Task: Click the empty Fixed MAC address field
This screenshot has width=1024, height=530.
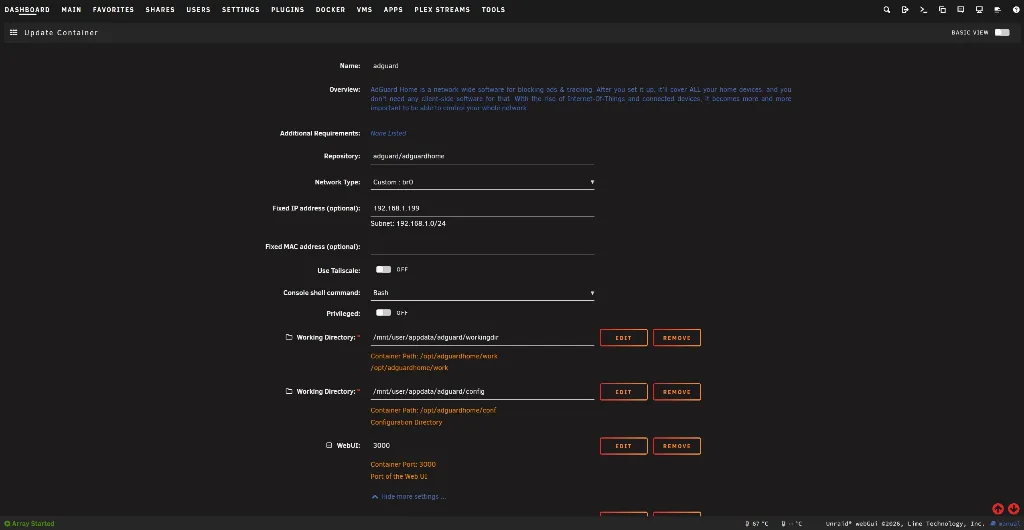Action: [x=482, y=247]
